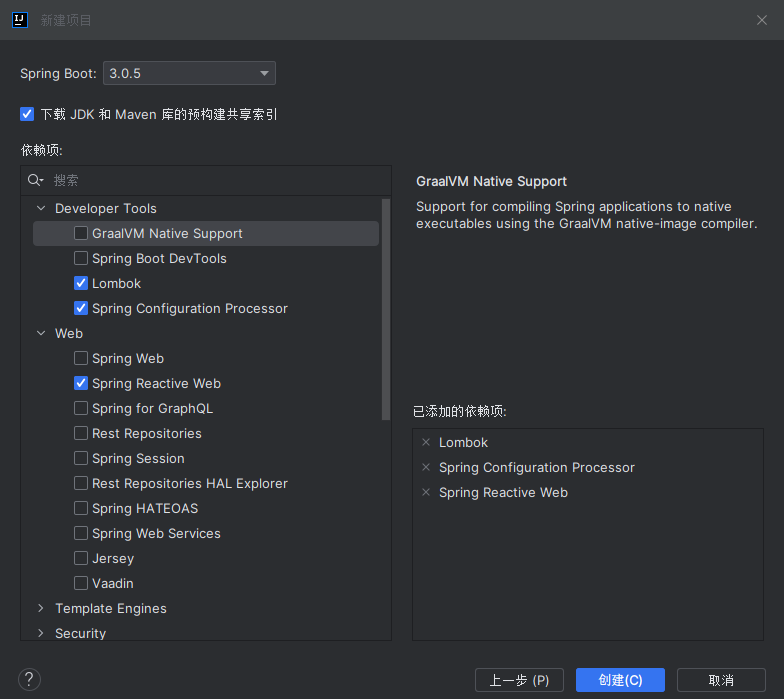Open the help question mark button
Screen dimensions: 784x699
click(x=29, y=680)
